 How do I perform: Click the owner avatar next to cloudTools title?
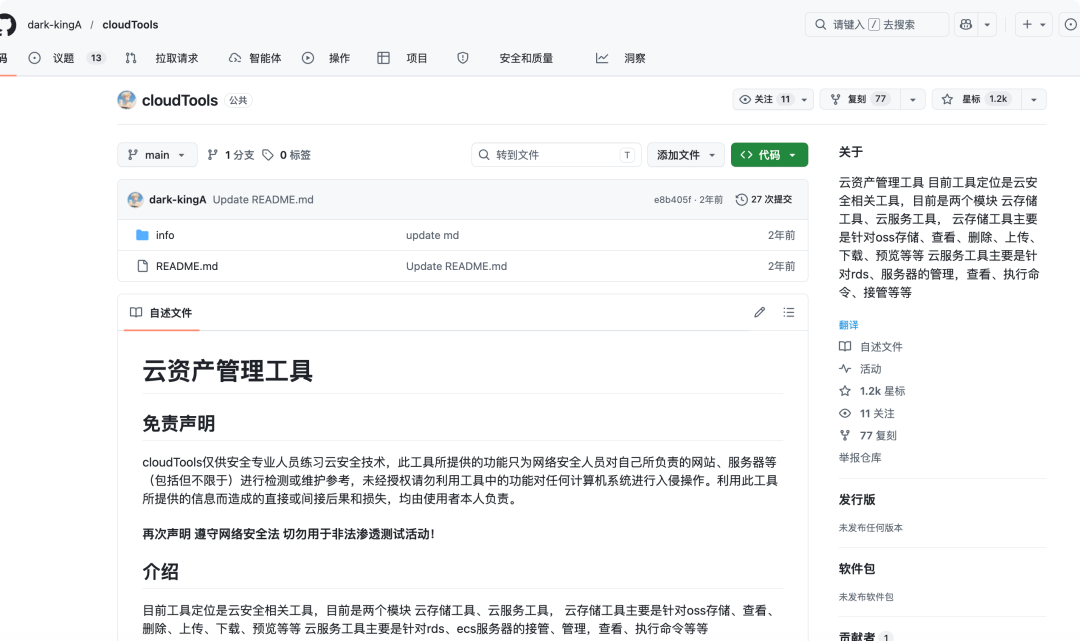point(127,100)
